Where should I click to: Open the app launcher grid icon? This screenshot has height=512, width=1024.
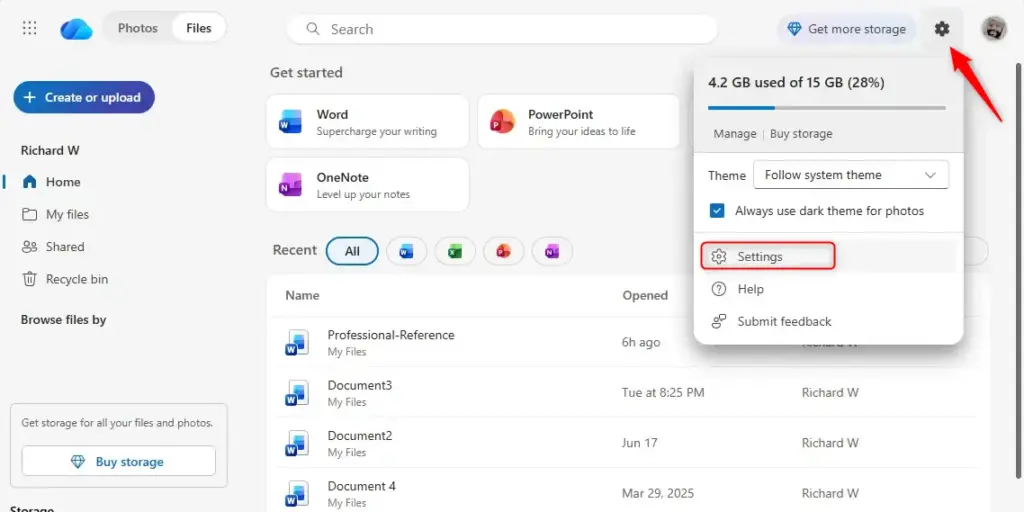pyautogui.click(x=29, y=28)
